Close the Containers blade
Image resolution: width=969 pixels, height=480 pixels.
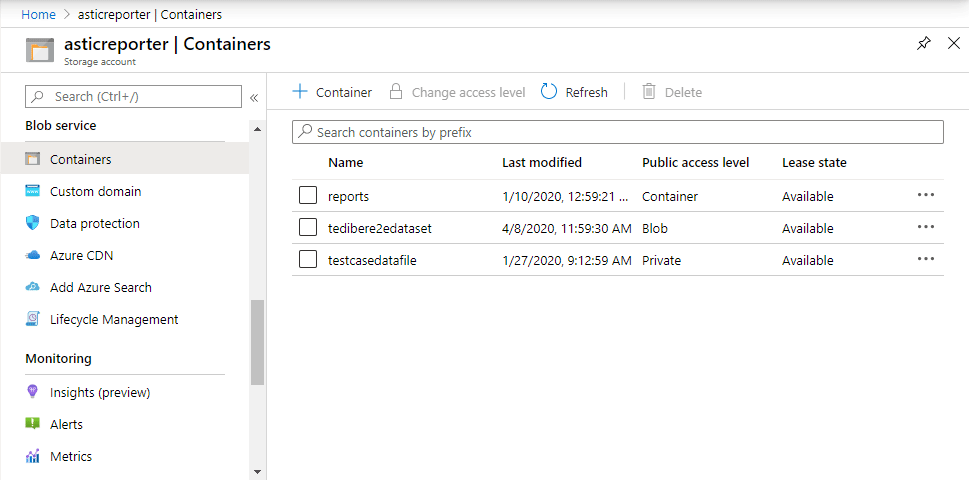[954, 43]
